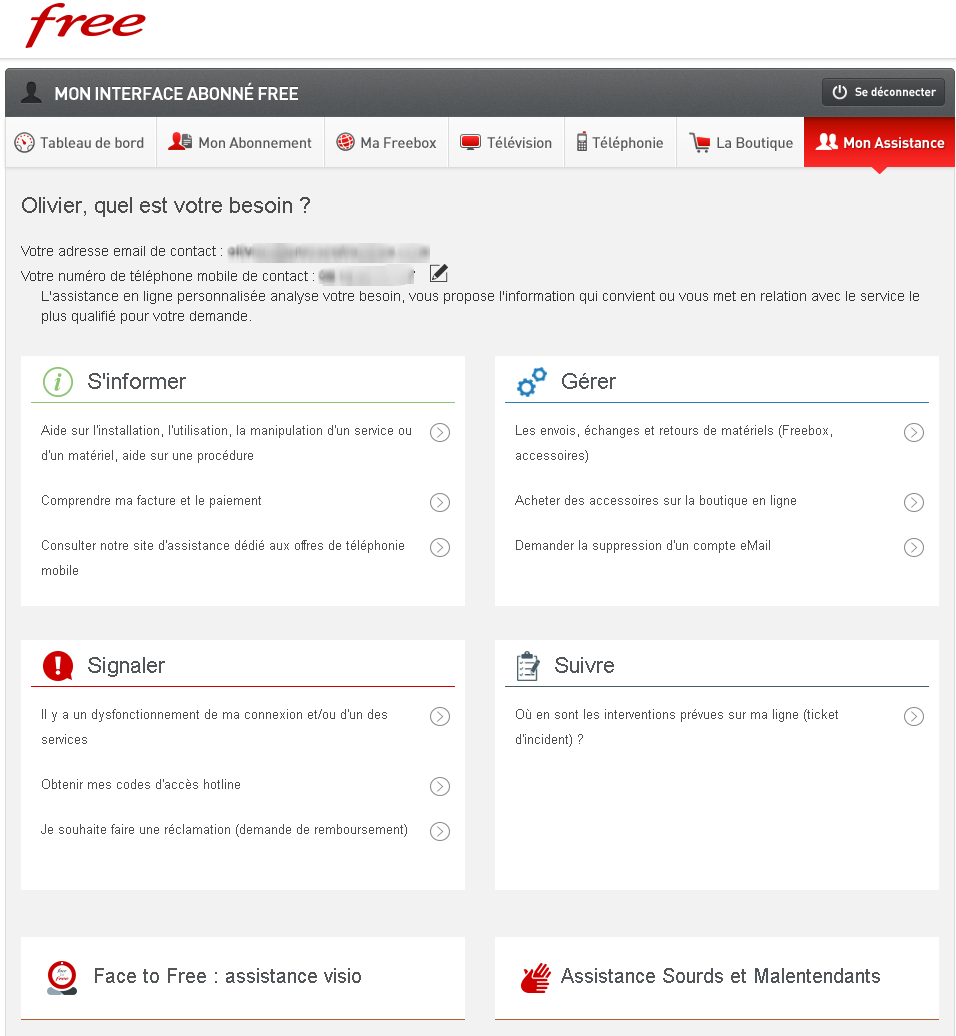Click the blue gears Gérer icon

(x=531, y=381)
